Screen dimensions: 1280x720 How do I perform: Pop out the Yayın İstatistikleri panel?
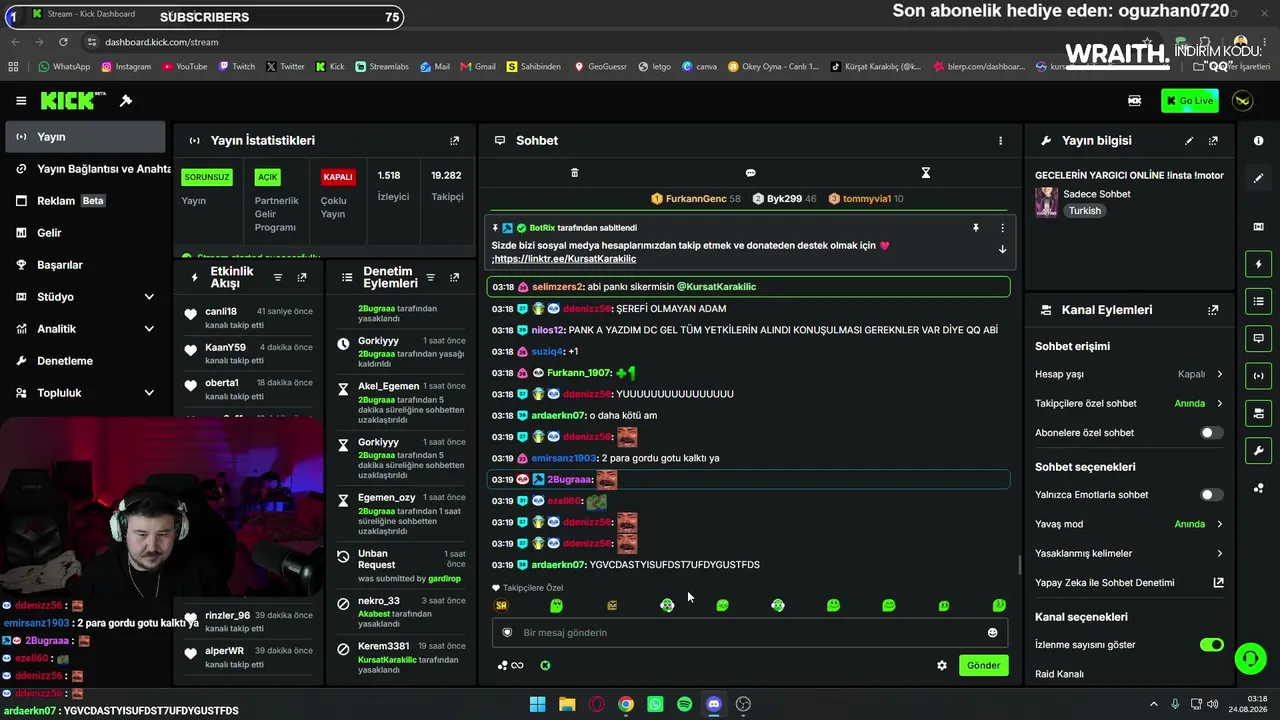(454, 141)
